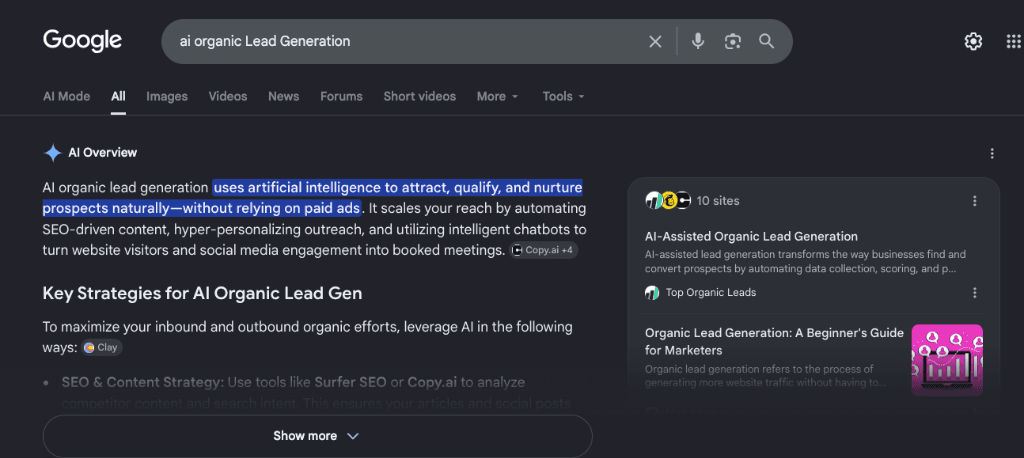Click the AI Overview sparkle icon
This screenshot has width=1024, height=458.
point(52,153)
